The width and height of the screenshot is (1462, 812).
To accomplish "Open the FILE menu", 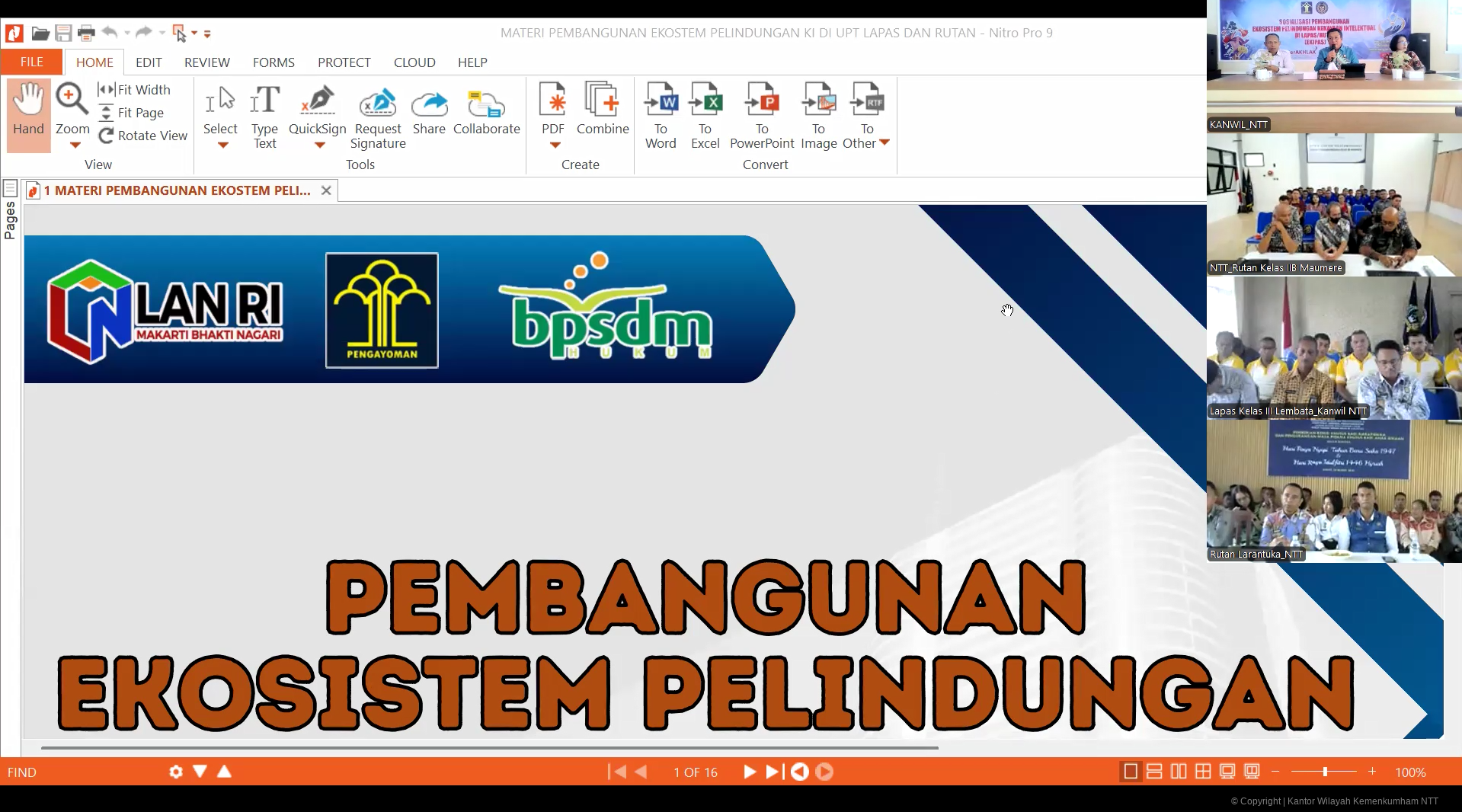I will point(31,62).
